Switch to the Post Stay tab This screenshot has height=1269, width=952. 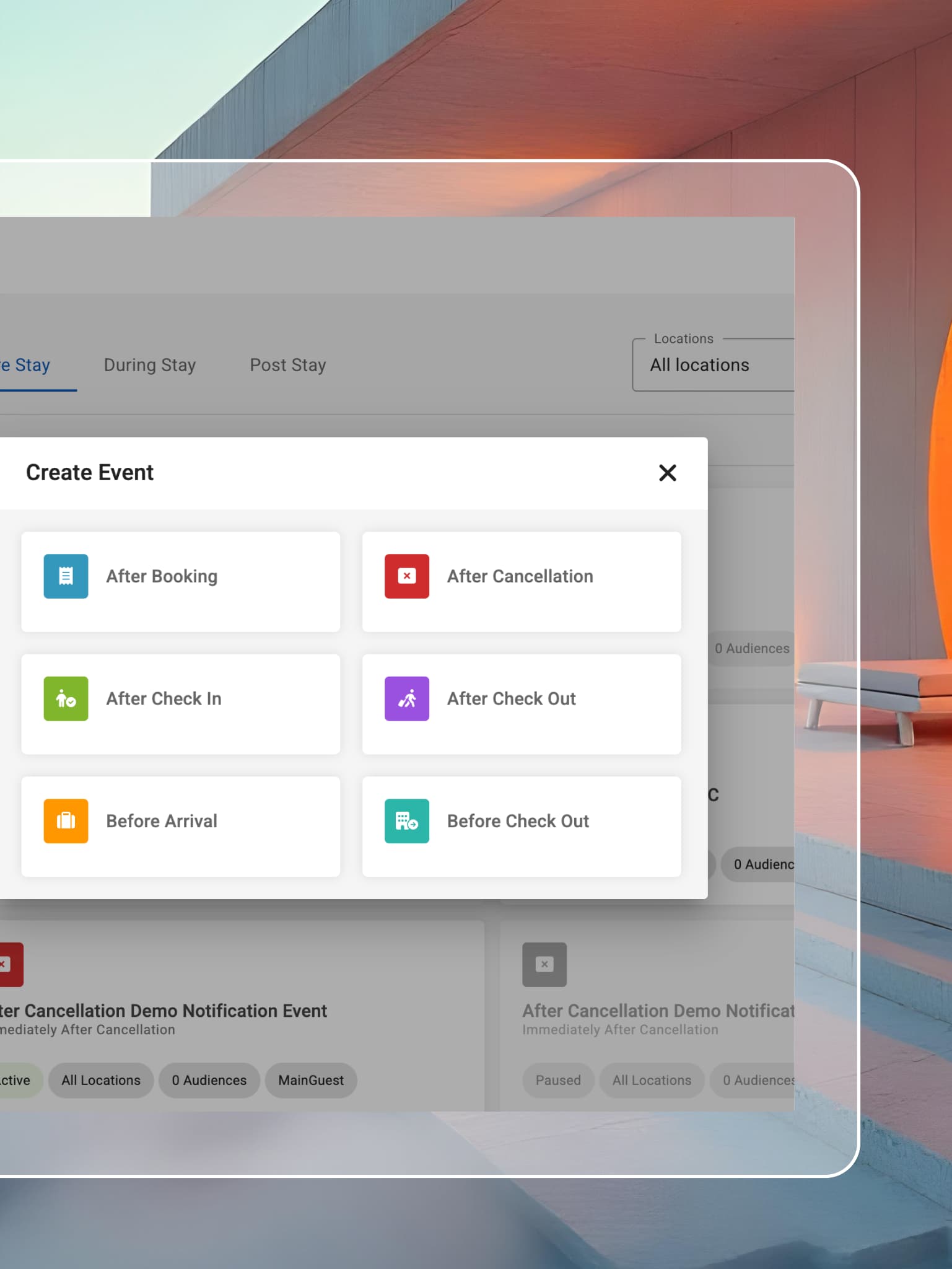point(288,365)
